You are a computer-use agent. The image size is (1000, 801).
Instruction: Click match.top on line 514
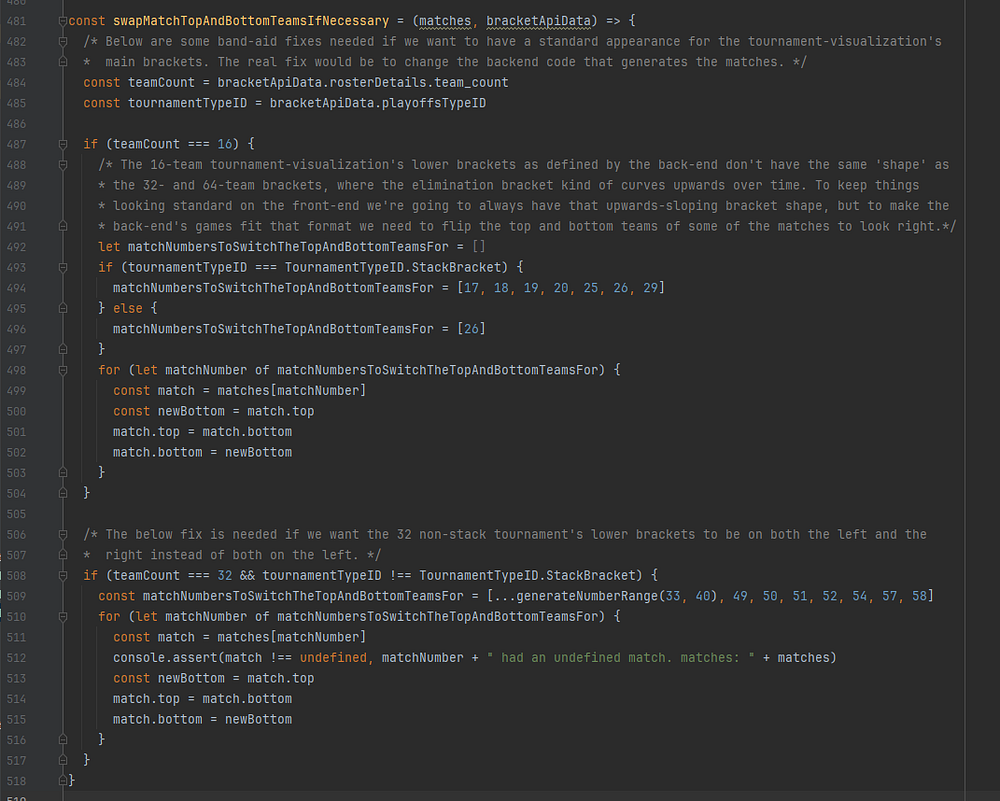pos(147,699)
